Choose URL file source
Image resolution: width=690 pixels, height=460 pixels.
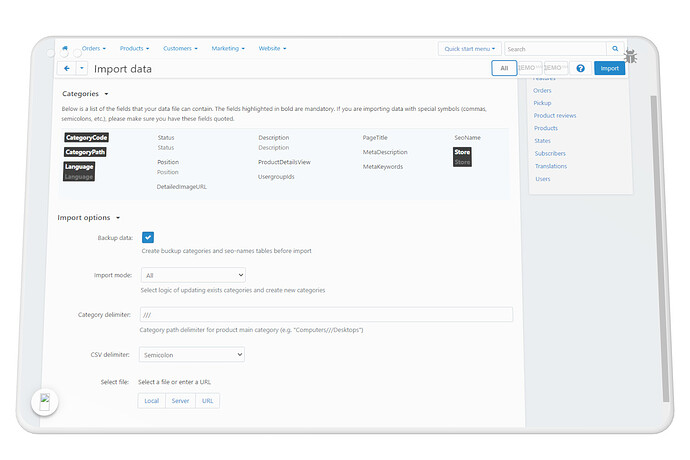[207, 401]
